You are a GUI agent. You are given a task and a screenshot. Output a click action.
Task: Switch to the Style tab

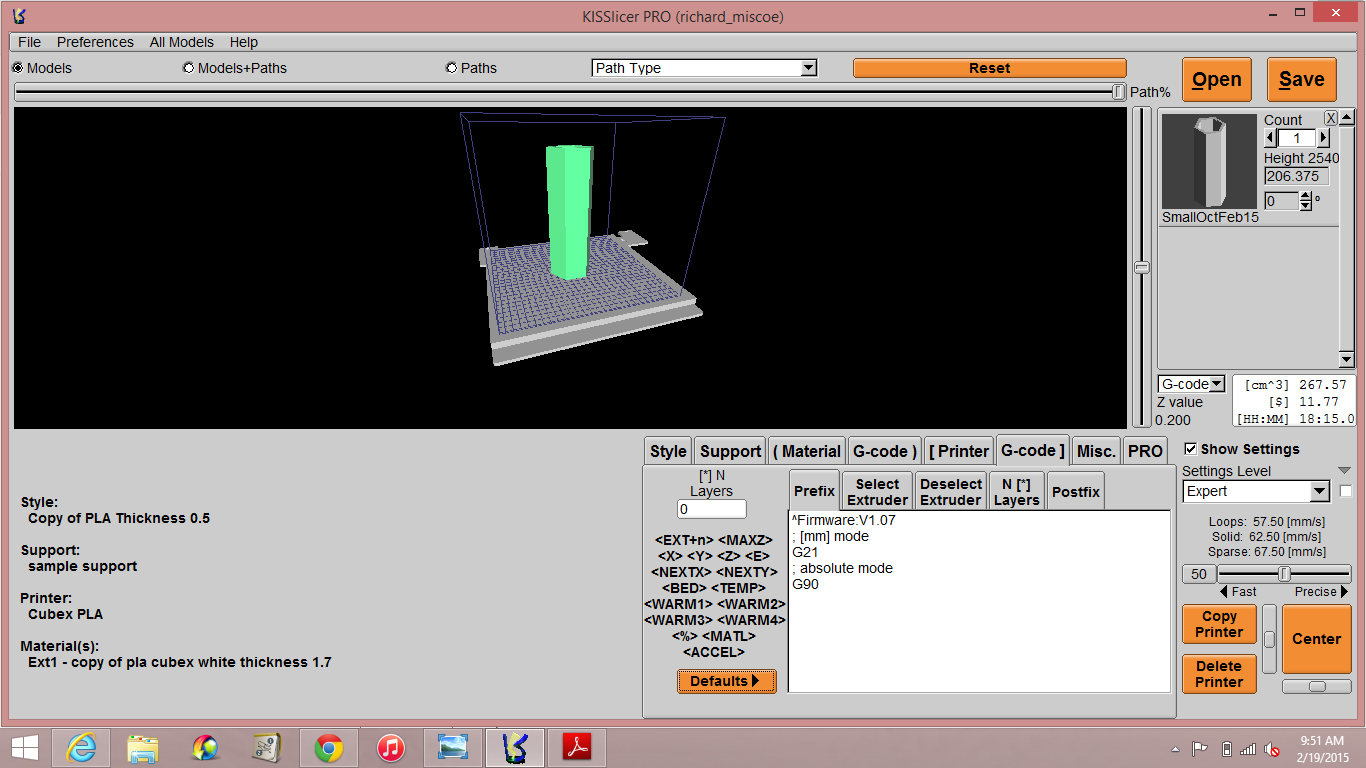pyautogui.click(x=668, y=451)
